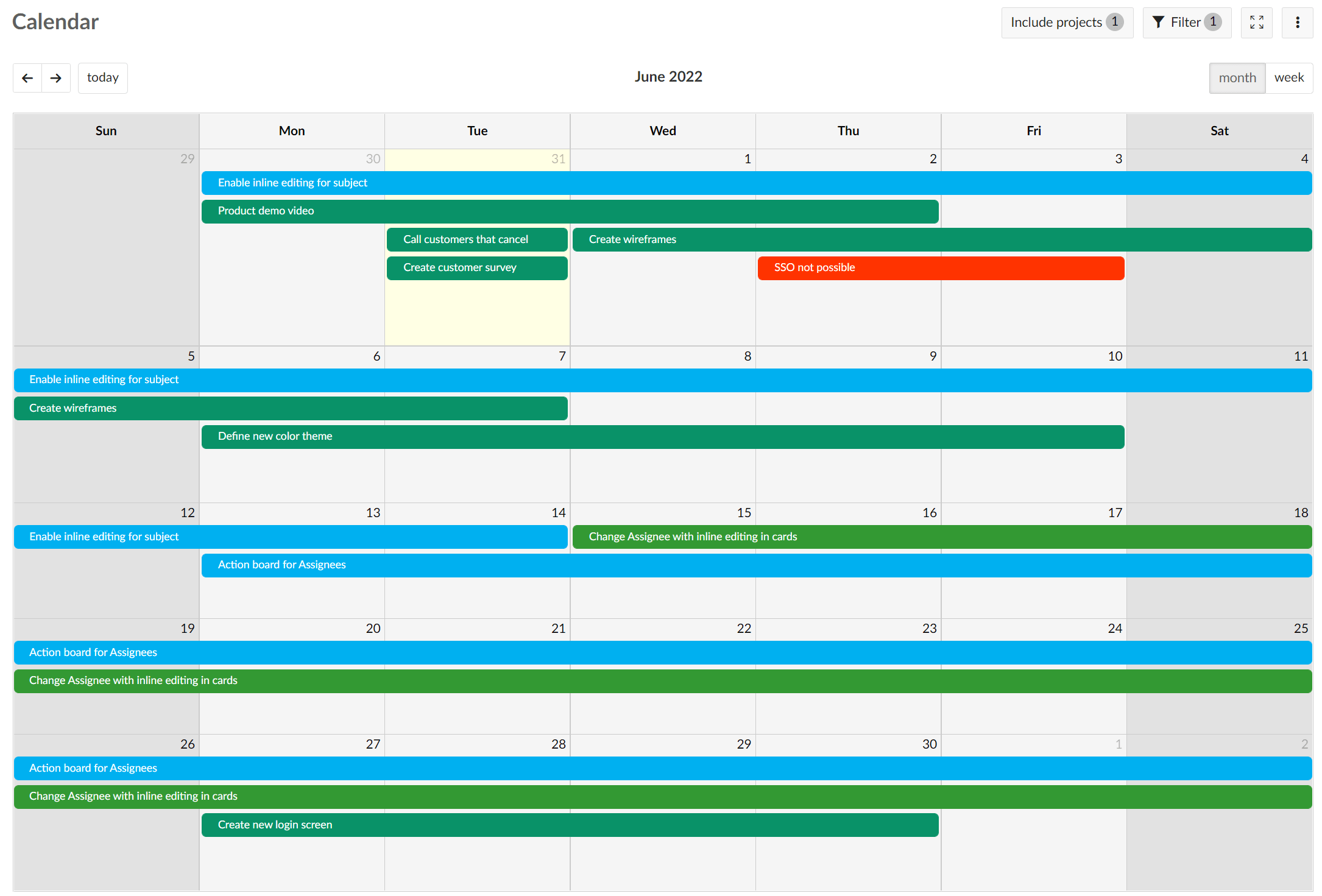
Task: Go to previous month with left arrow
Action: (27, 78)
